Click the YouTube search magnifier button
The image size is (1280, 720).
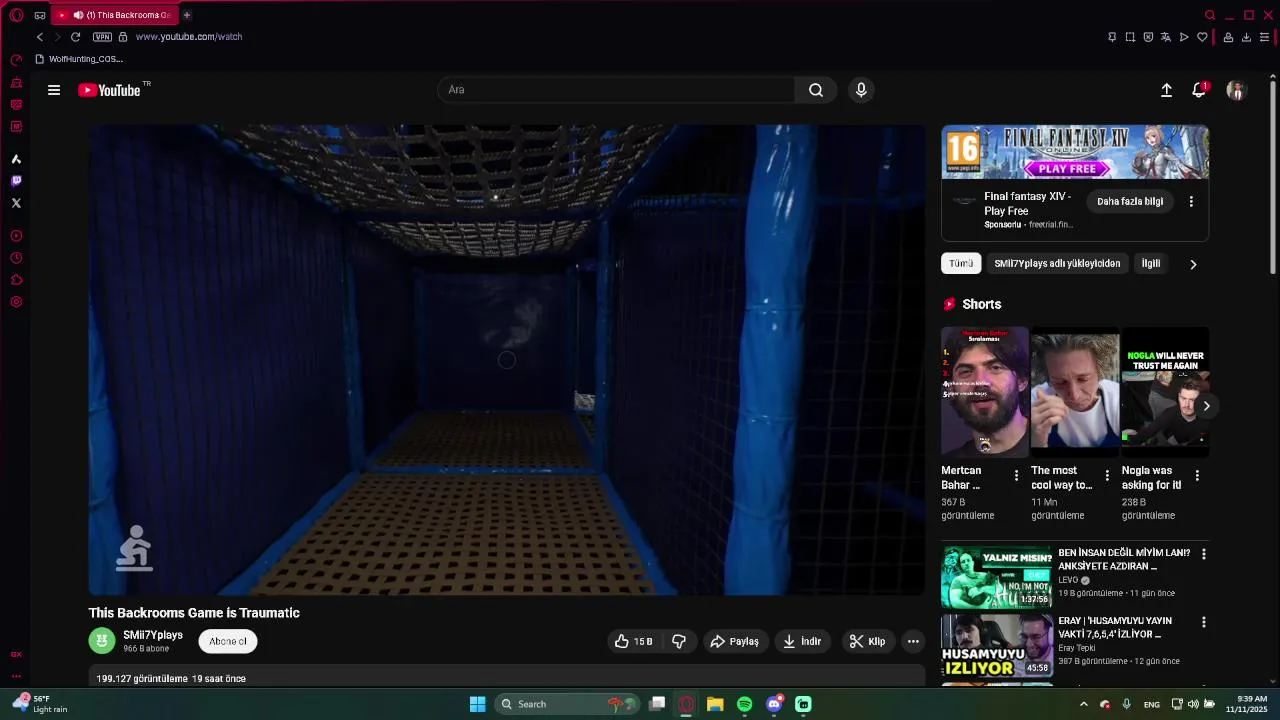816,90
